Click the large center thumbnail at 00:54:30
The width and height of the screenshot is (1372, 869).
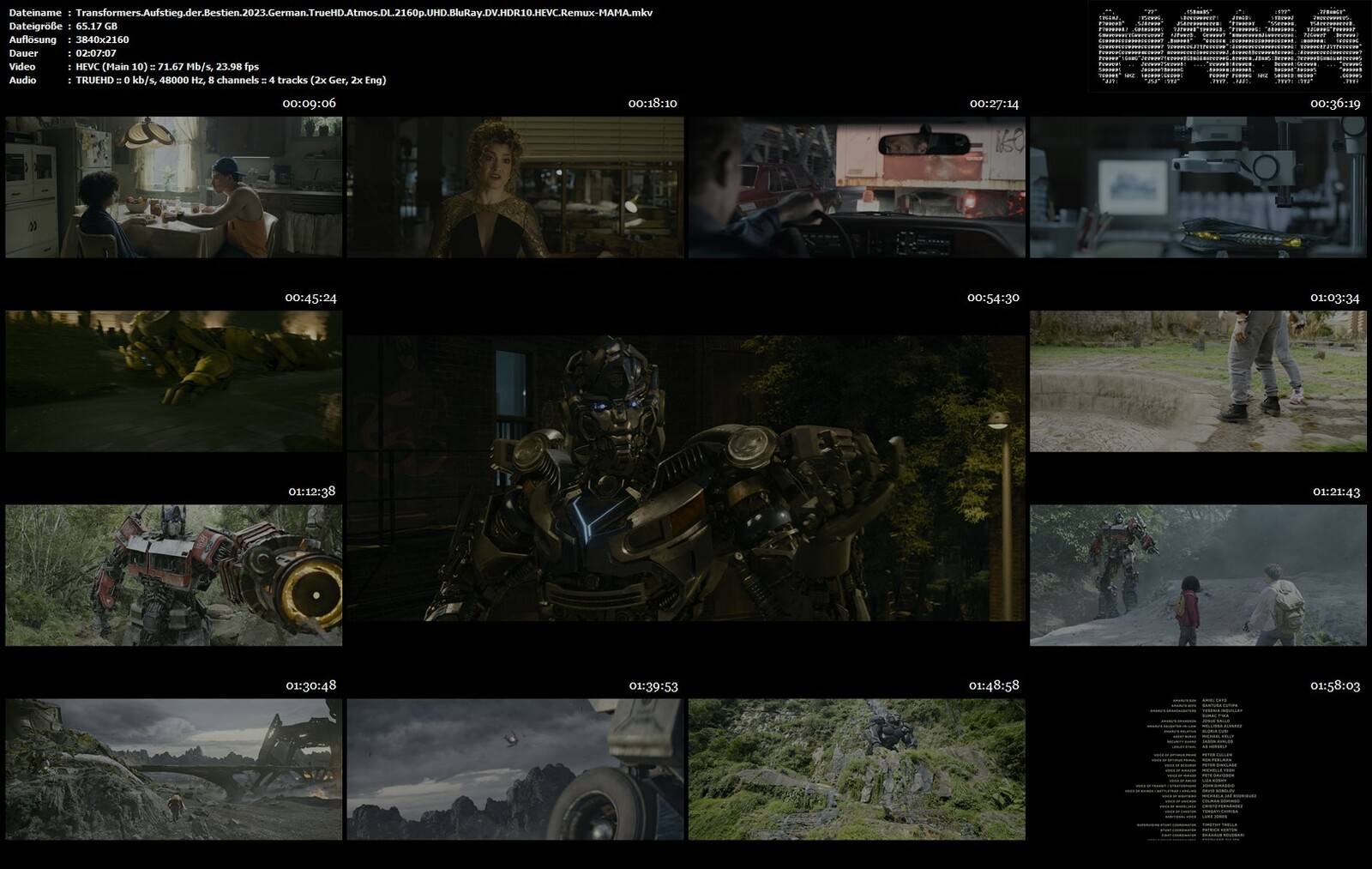[686, 478]
